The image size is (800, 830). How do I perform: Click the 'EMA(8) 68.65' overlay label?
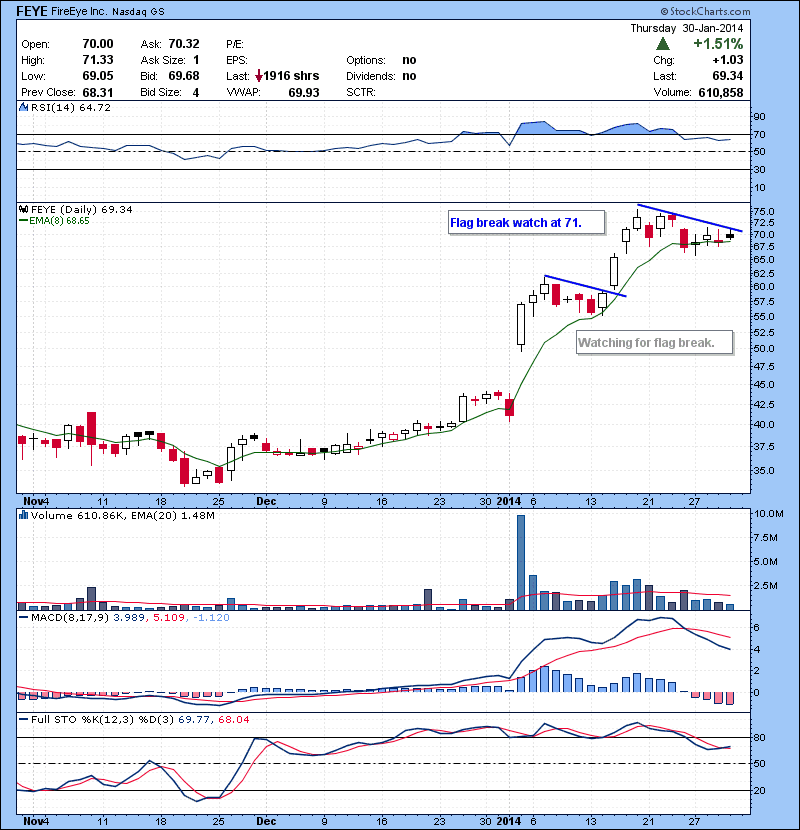point(59,221)
